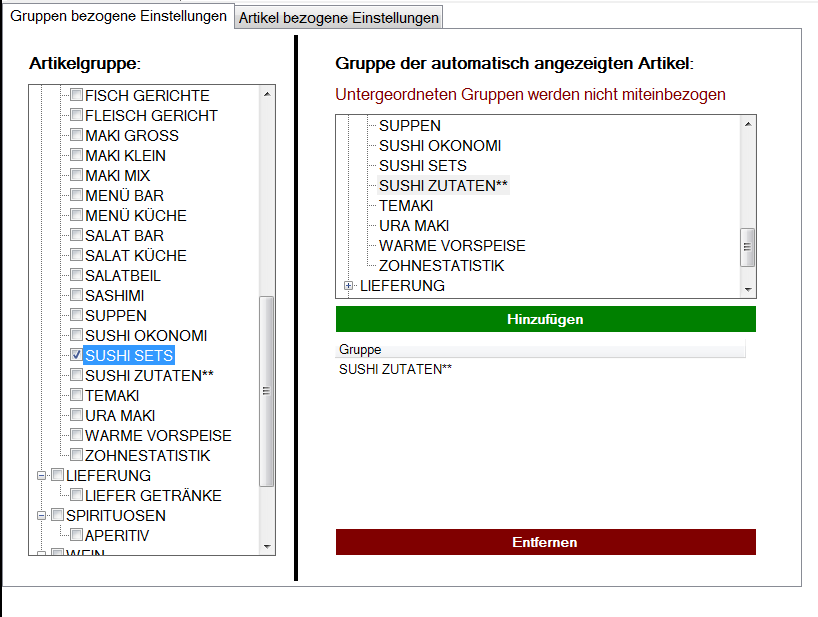
Task: Click scroll up arrow of right group tree
Action: click(747, 125)
